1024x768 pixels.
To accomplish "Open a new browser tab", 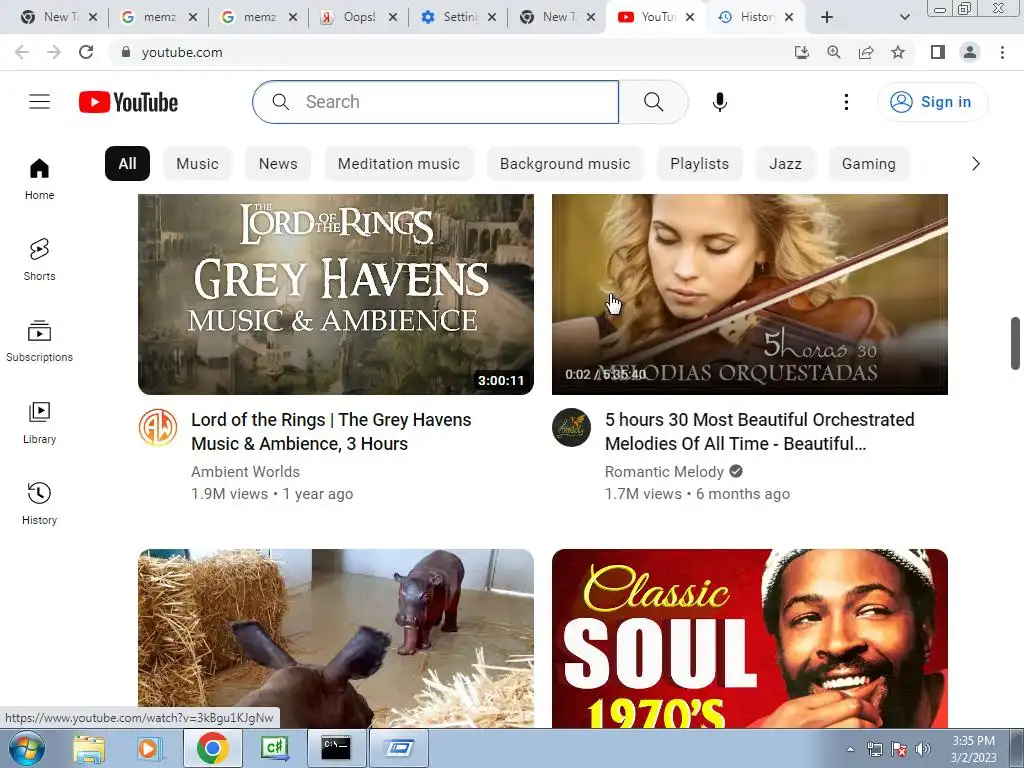I will tap(827, 18).
